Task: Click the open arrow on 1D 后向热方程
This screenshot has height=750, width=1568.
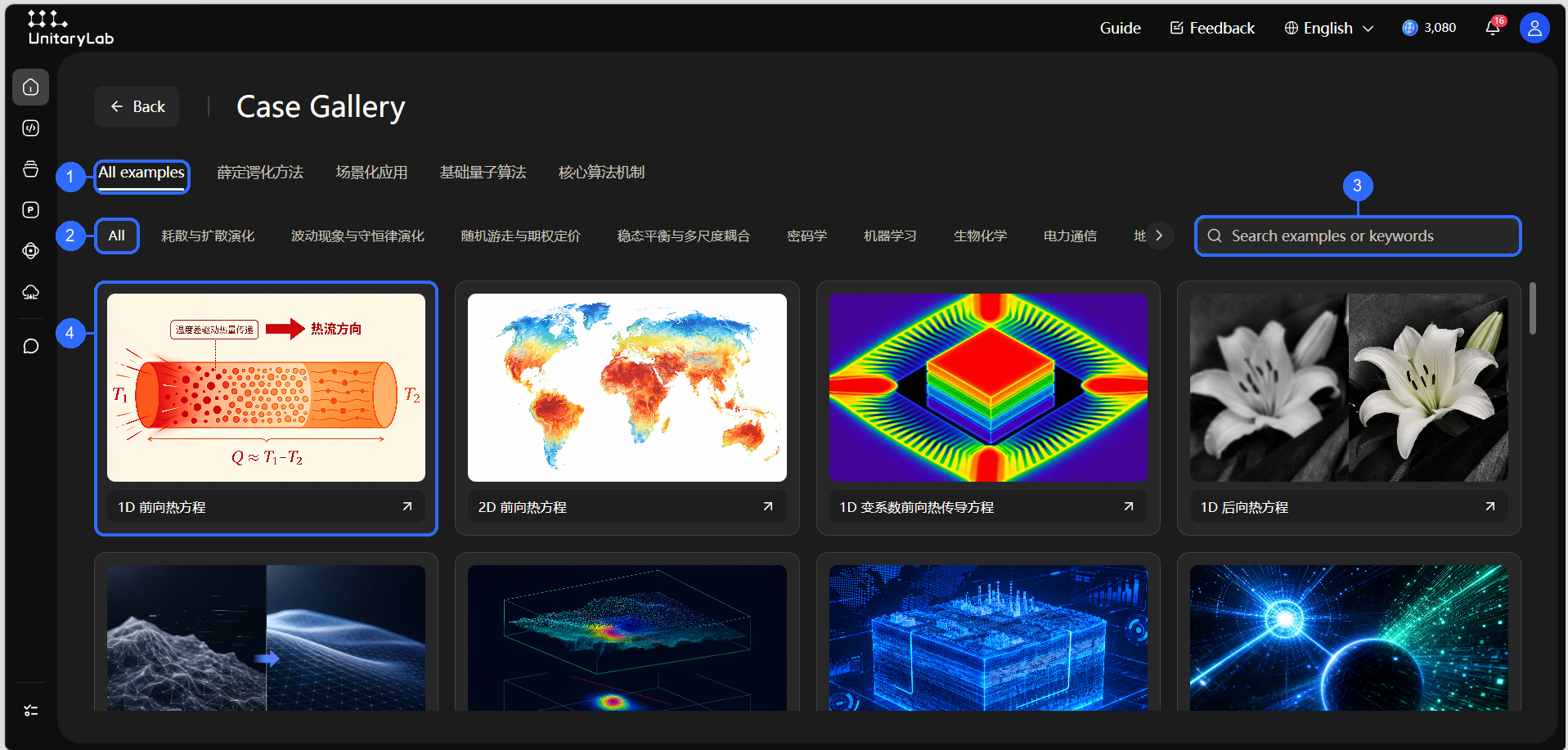Action: click(x=1490, y=507)
